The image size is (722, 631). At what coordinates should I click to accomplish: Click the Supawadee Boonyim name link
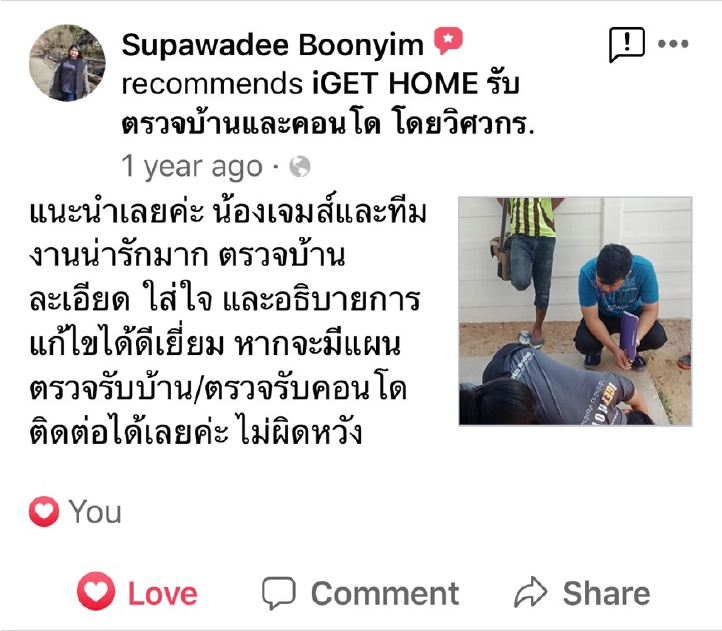point(273,45)
